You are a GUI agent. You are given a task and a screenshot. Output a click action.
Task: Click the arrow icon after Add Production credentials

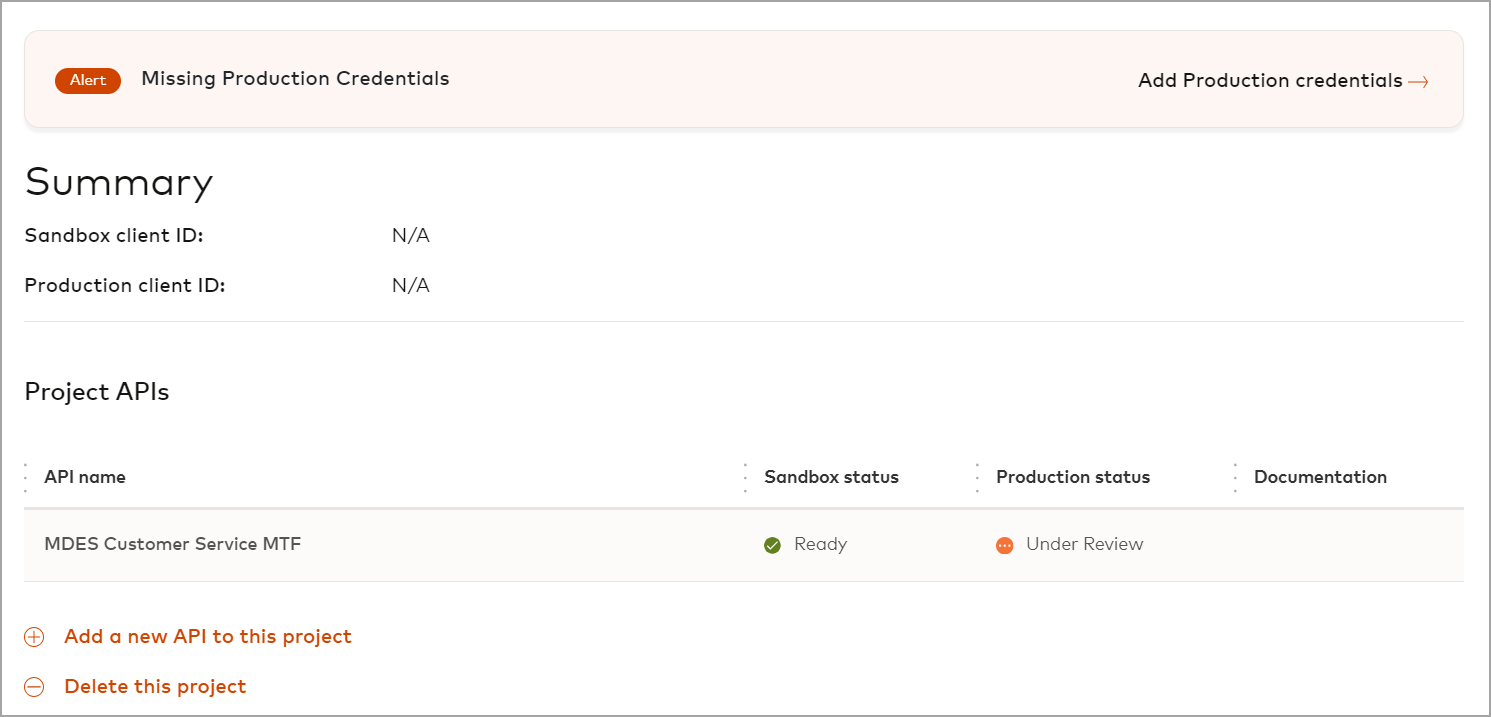tap(1418, 82)
